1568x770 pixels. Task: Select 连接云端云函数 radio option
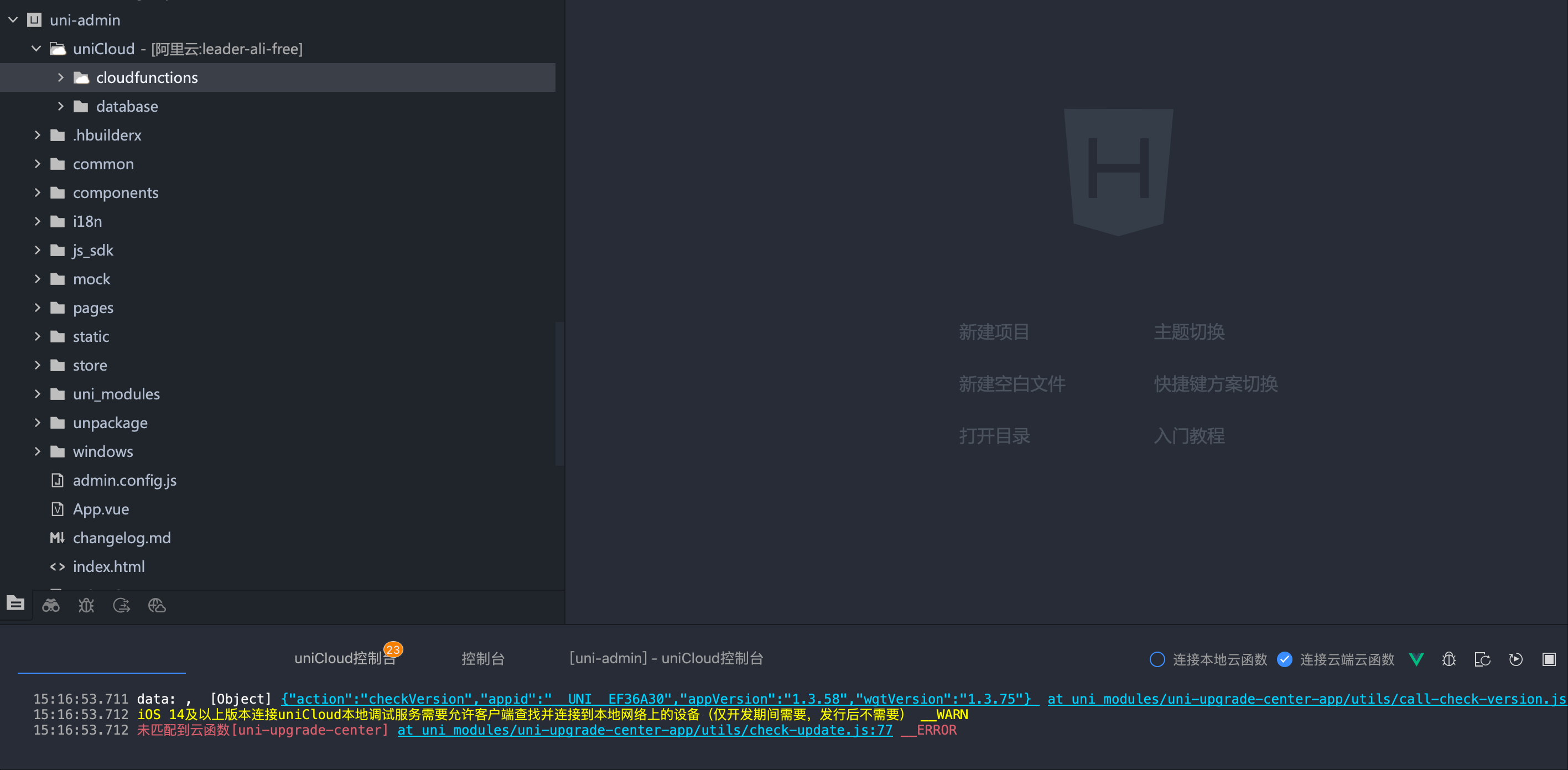(1284, 659)
